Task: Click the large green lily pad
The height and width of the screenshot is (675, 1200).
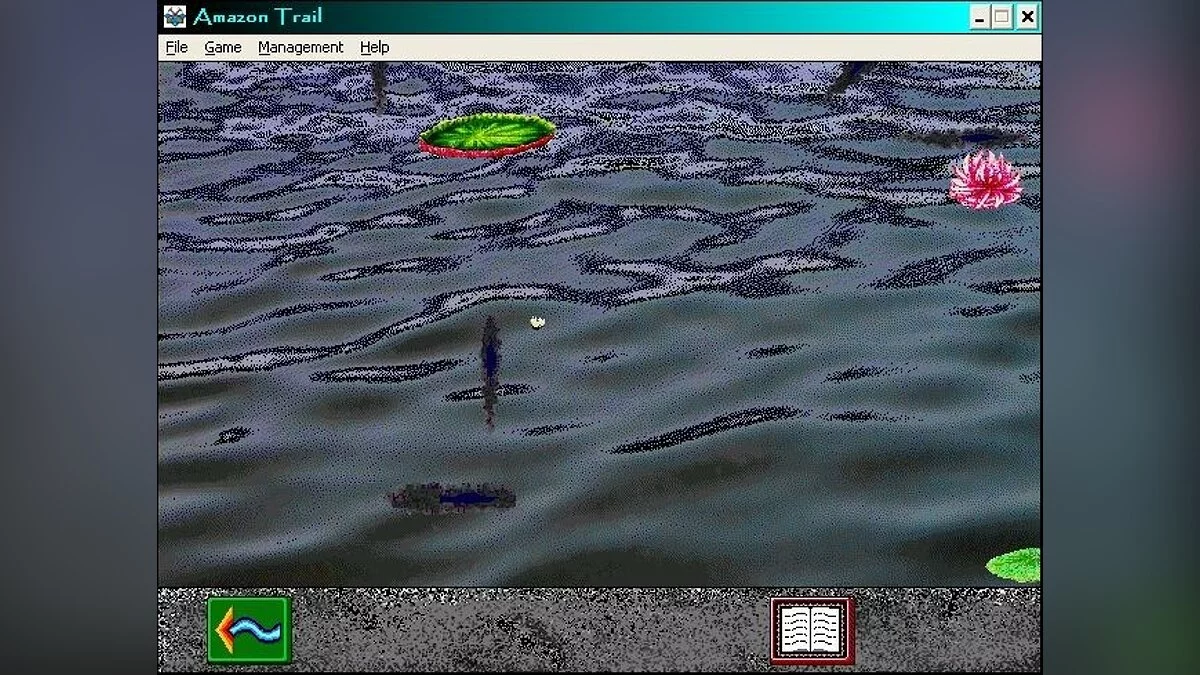Action: 487,134
